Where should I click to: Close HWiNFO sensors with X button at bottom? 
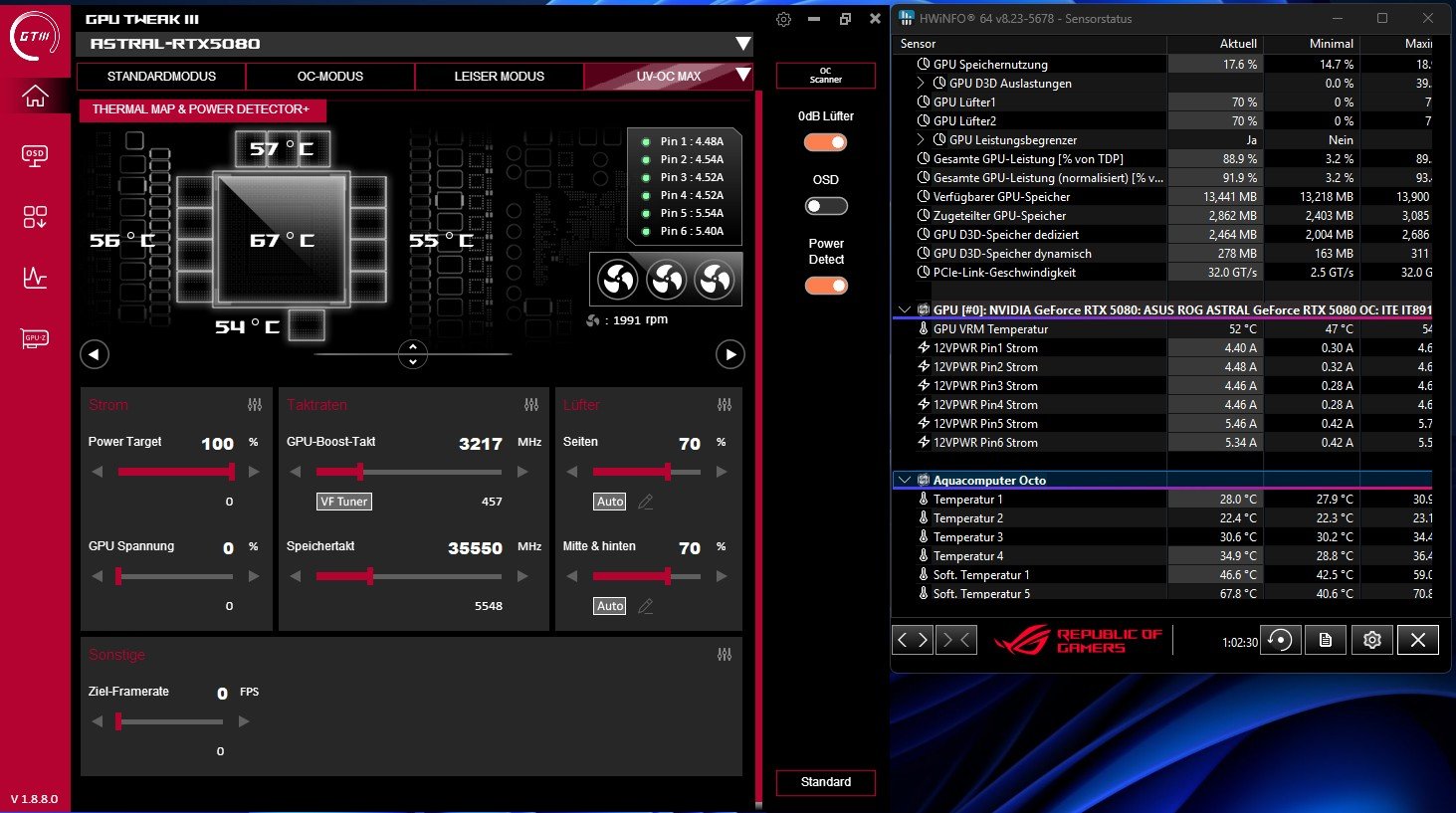point(1418,640)
